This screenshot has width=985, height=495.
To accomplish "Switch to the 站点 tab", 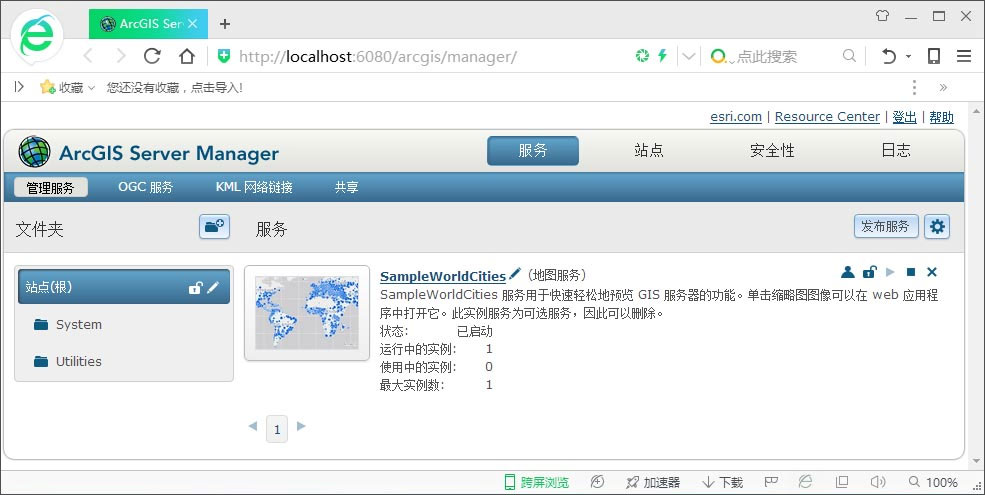I will [649, 151].
